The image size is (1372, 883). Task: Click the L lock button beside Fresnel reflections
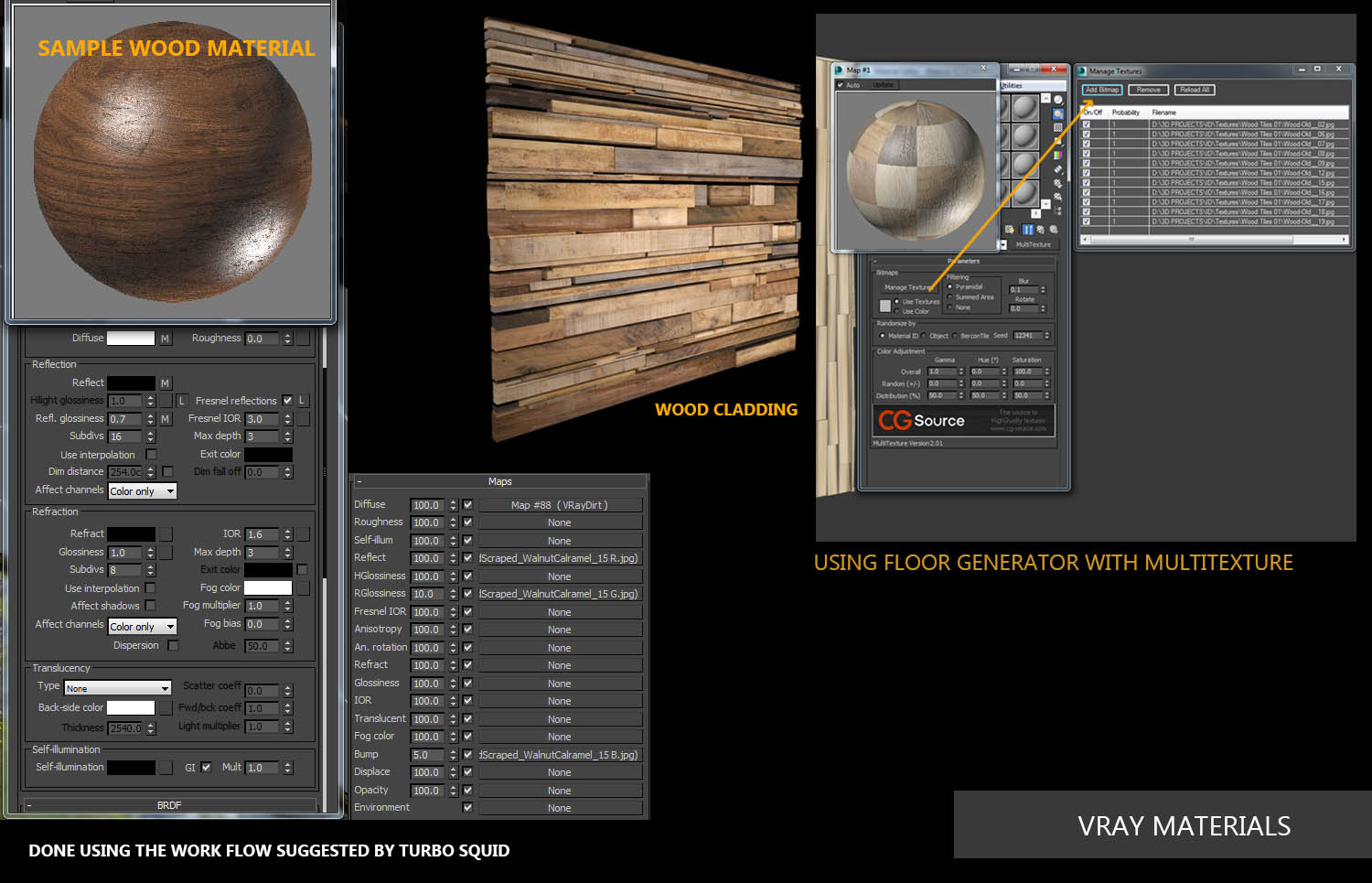point(302,401)
